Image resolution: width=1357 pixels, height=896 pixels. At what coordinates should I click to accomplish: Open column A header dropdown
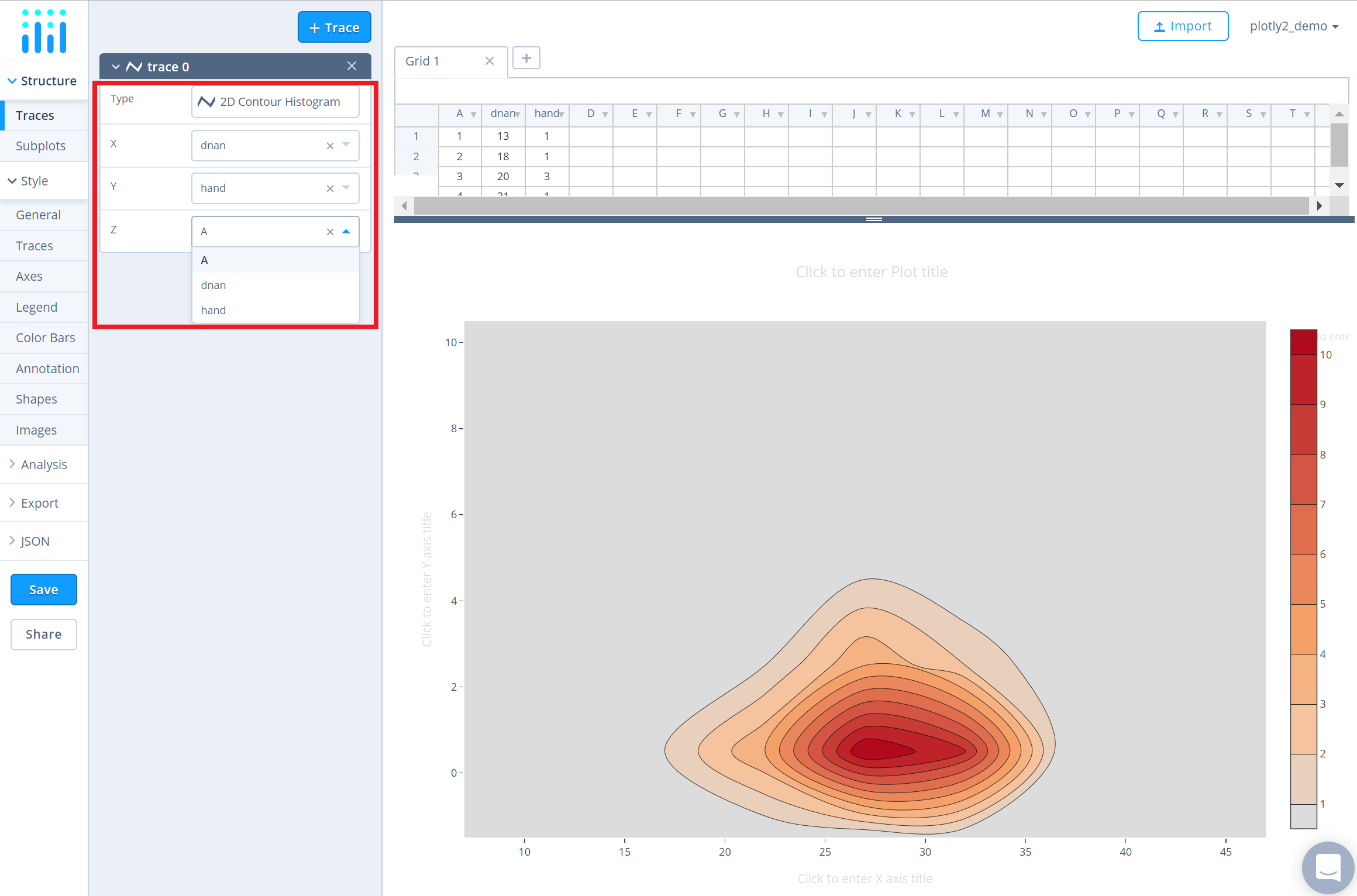click(473, 115)
